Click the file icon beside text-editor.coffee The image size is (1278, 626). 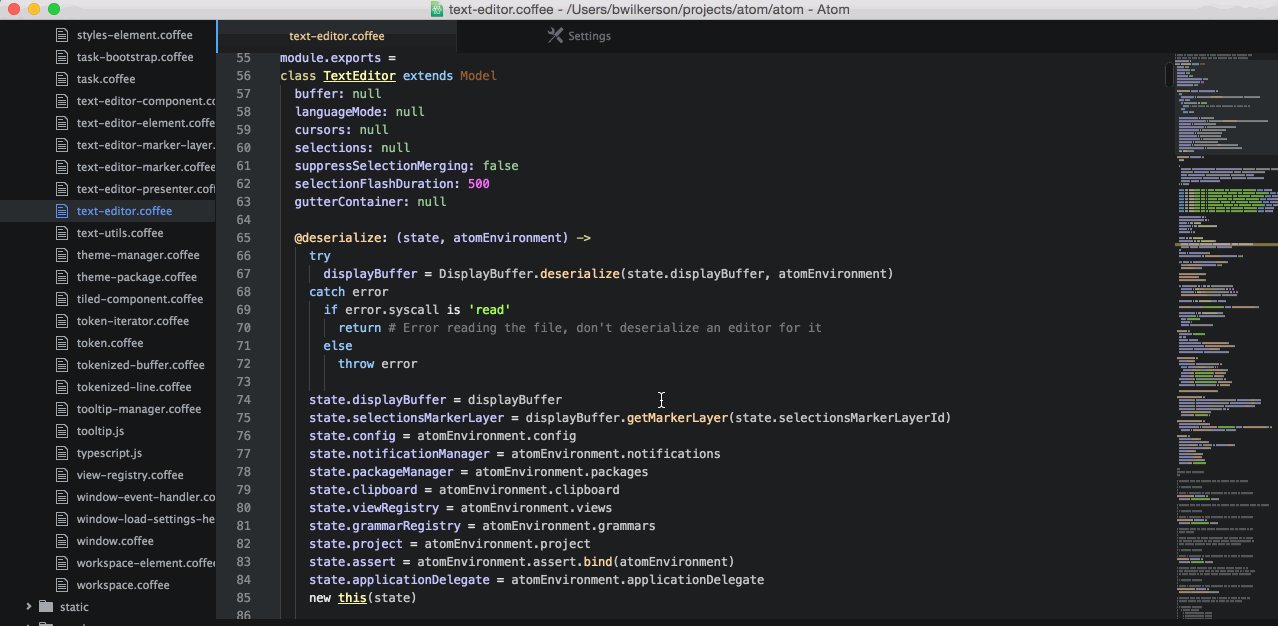point(60,210)
